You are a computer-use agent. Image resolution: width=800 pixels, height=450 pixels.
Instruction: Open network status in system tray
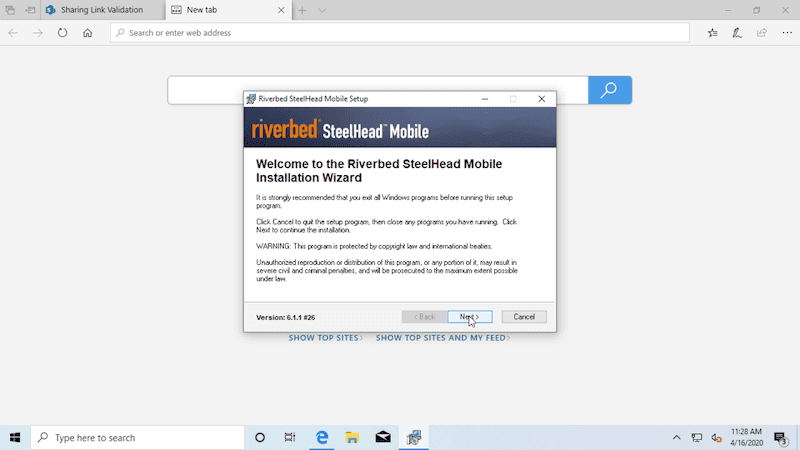point(696,437)
